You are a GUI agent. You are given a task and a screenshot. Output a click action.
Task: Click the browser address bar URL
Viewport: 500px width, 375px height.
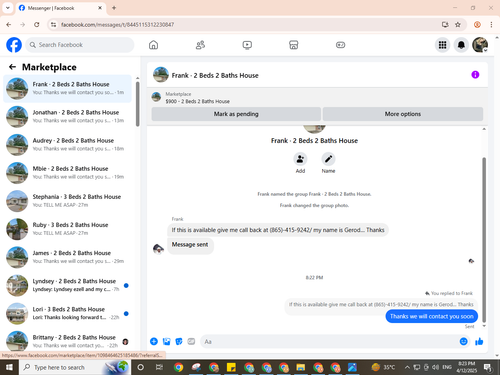click(x=117, y=25)
